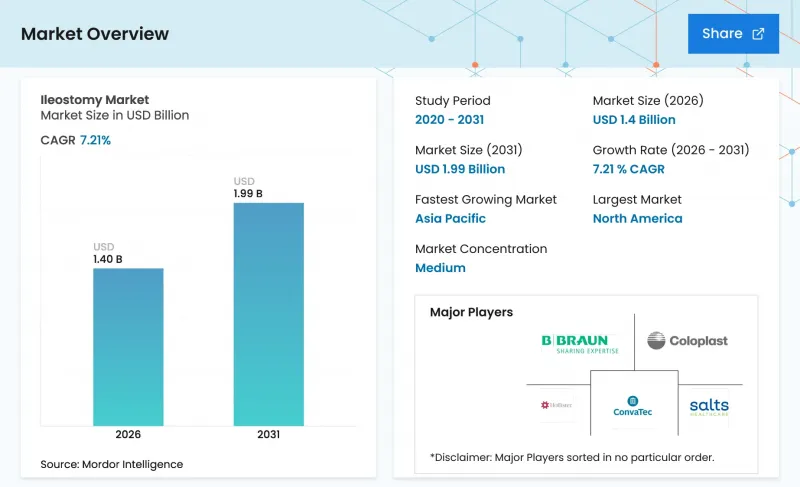Viewport: 800px width, 487px height.
Task: Click the Market Overview heading
Action: click(x=95, y=34)
